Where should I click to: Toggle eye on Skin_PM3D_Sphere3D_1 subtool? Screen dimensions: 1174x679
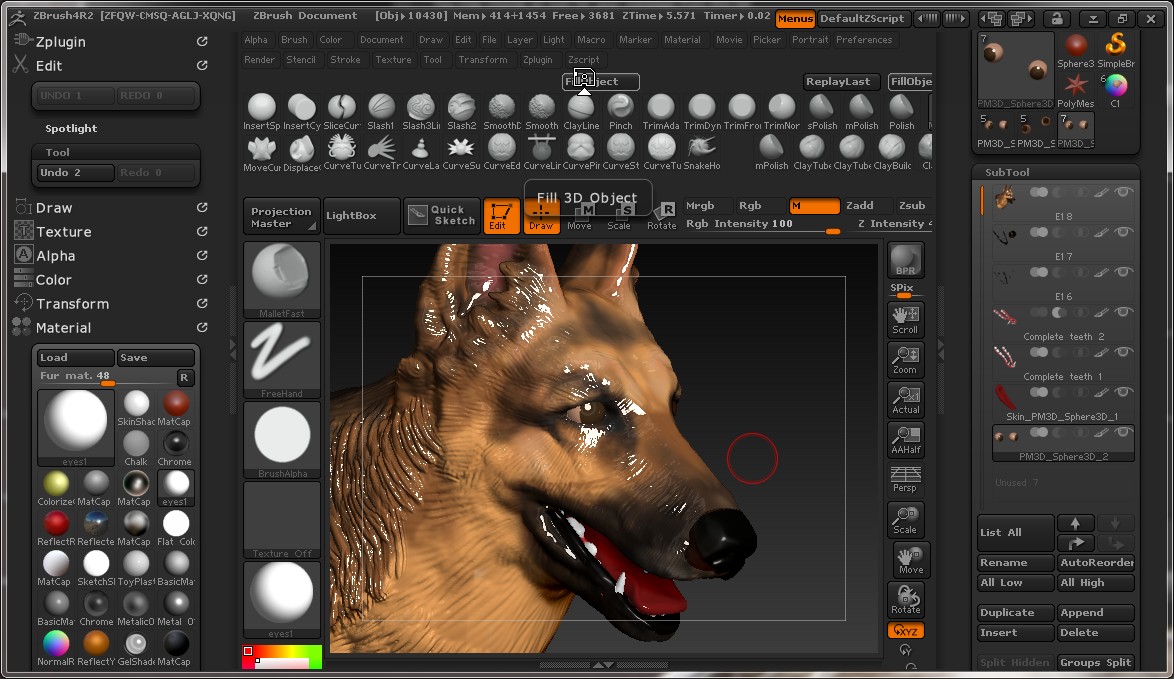1123,392
